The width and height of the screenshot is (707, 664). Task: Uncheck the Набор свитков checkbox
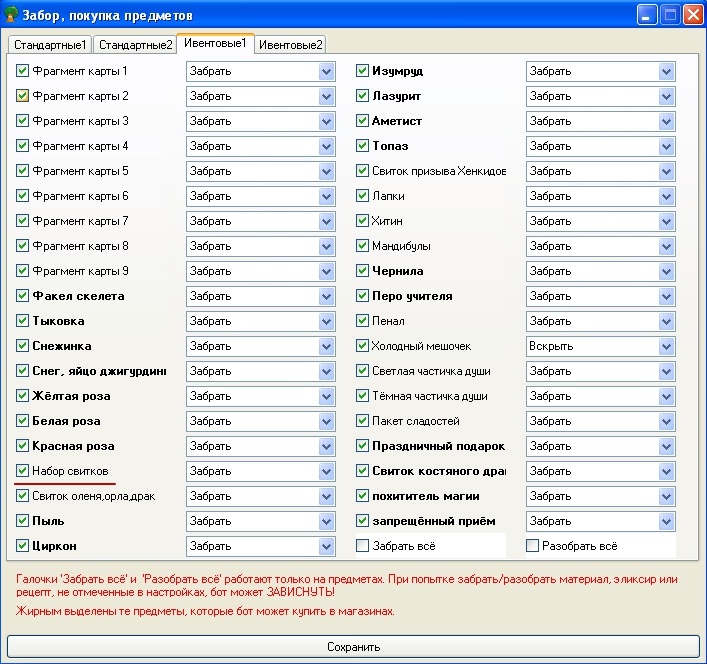coord(23,471)
